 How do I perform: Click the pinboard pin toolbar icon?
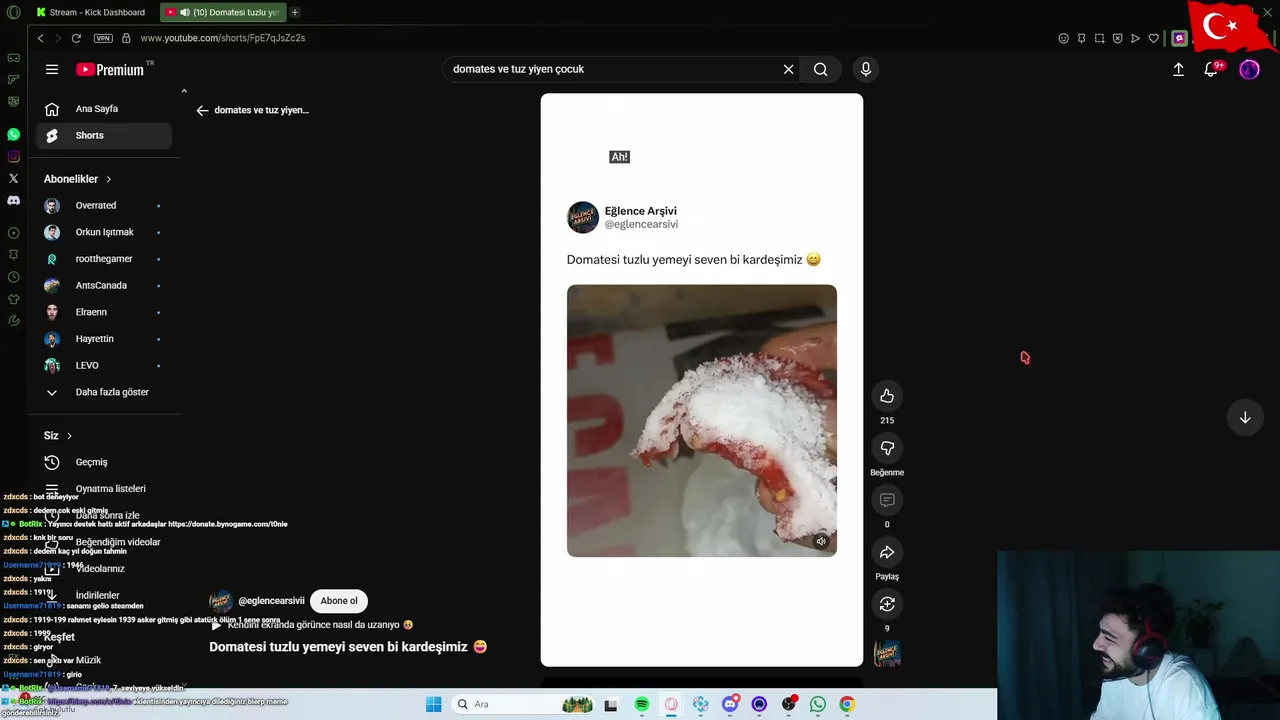click(1081, 38)
